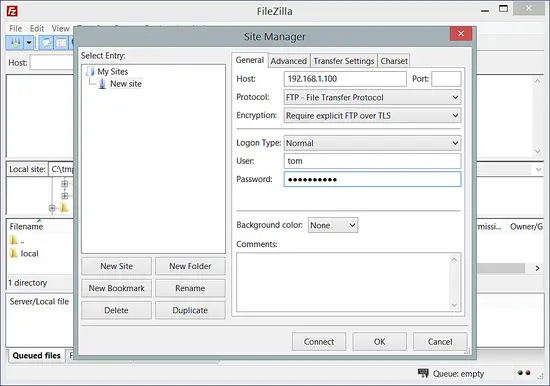Image resolution: width=550 pixels, height=386 pixels.
Task: Click the Delete button
Action: (116, 311)
